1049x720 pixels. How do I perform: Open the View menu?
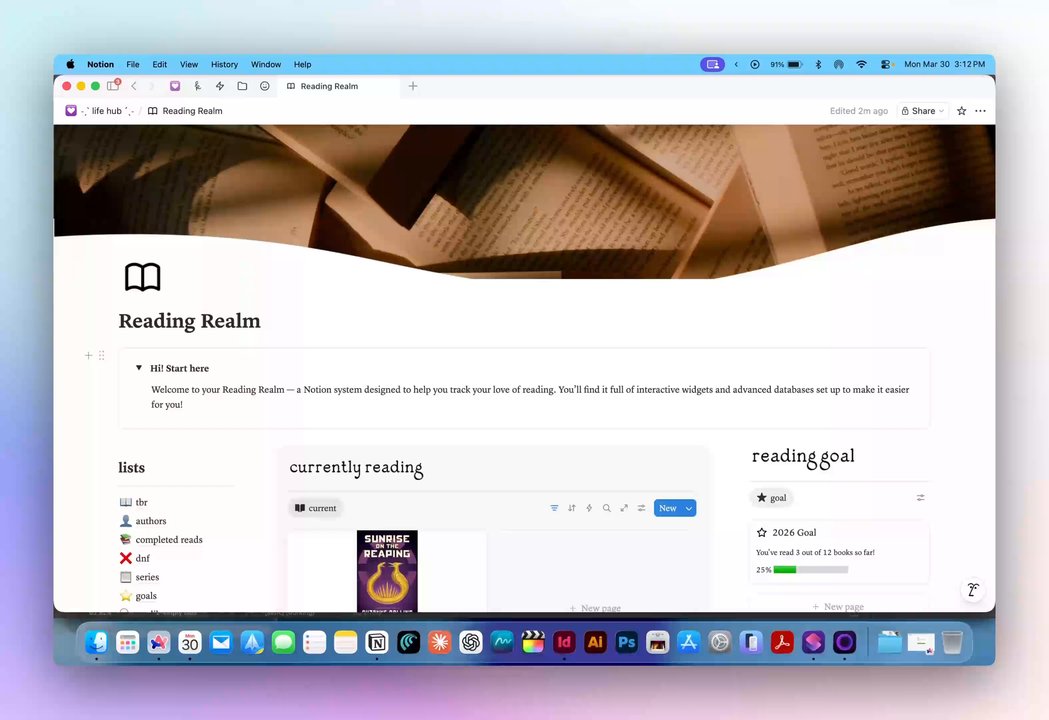189,64
